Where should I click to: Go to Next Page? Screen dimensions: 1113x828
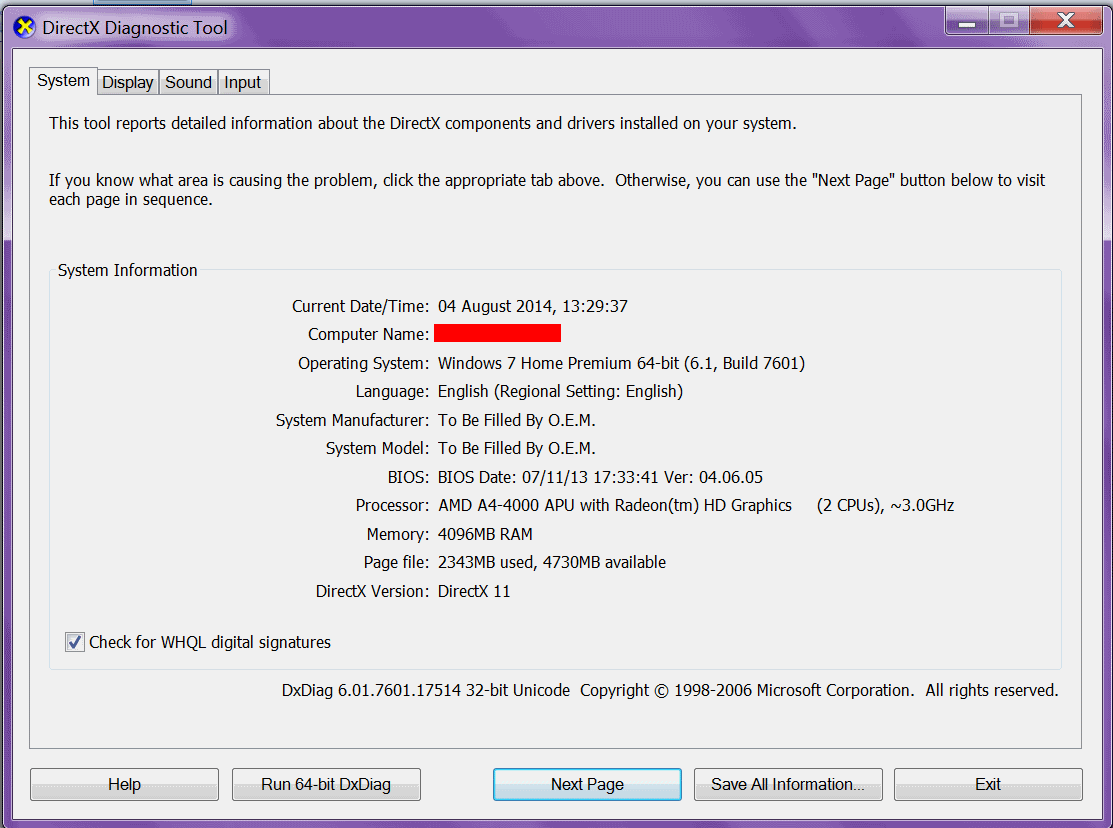(x=587, y=784)
